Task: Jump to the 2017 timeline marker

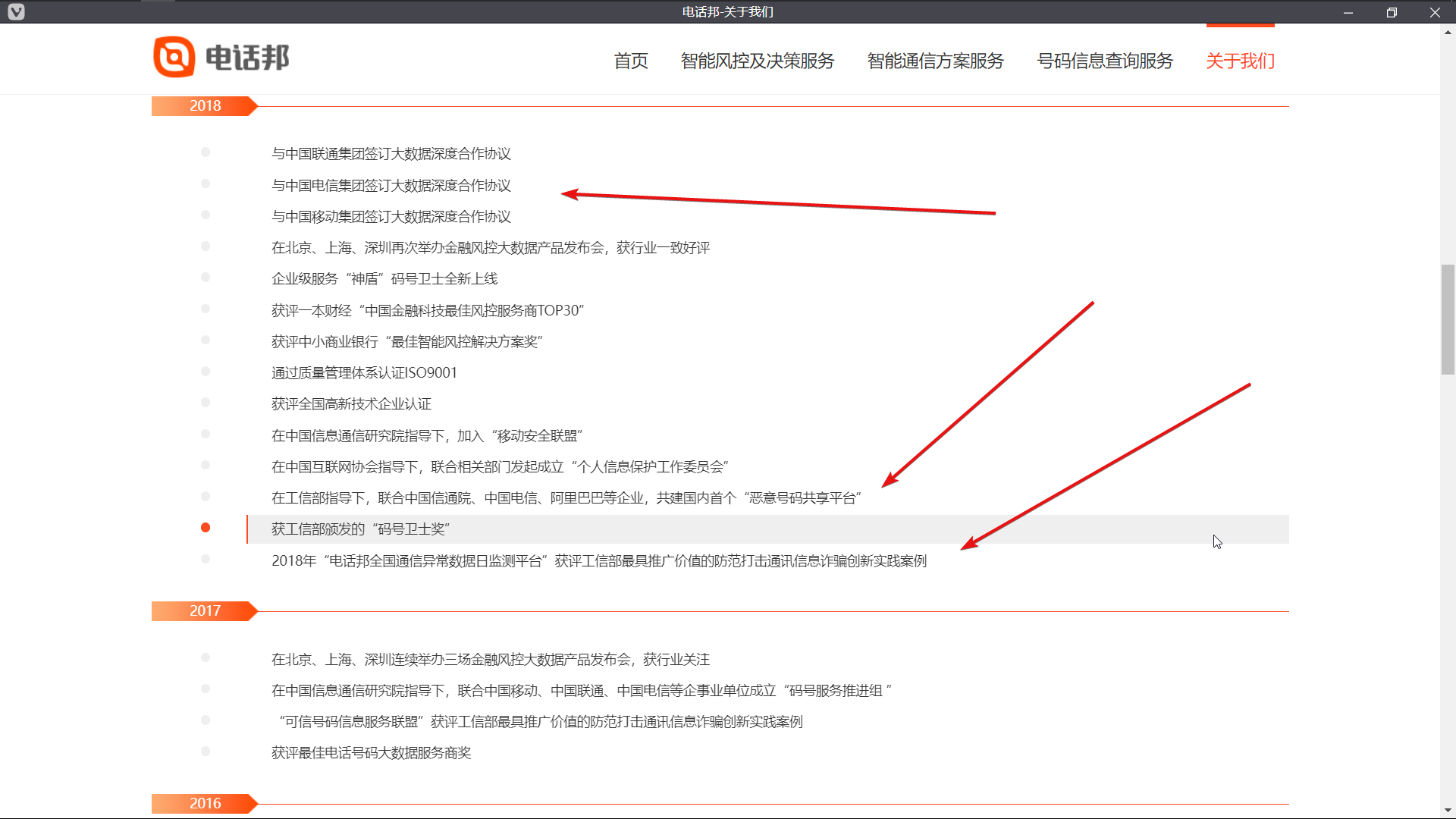Action: (205, 611)
